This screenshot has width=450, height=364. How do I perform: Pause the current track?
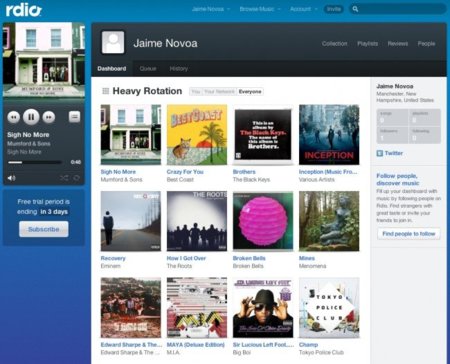[x=31, y=117]
